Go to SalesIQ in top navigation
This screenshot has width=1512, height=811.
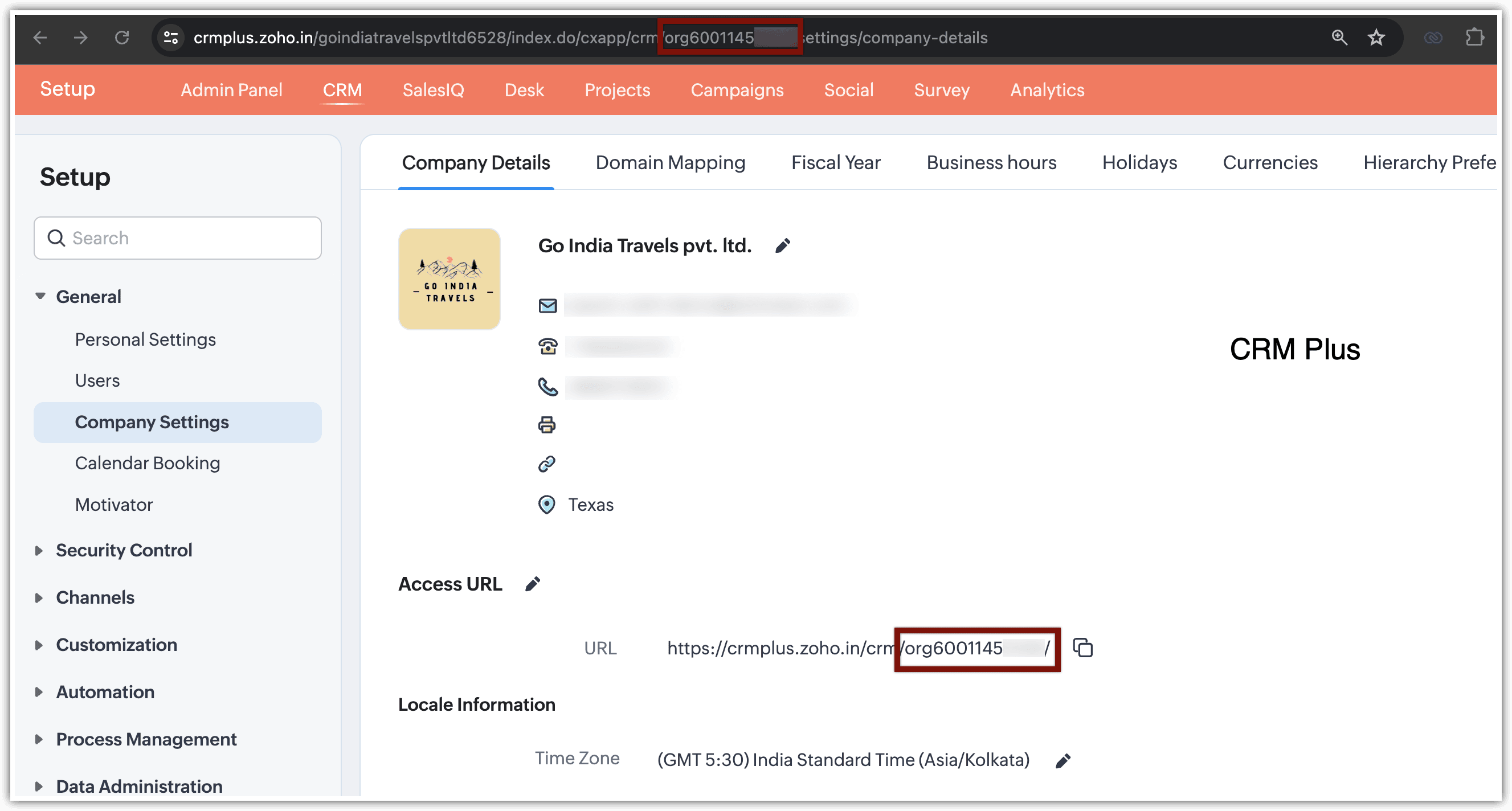click(x=432, y=90)
